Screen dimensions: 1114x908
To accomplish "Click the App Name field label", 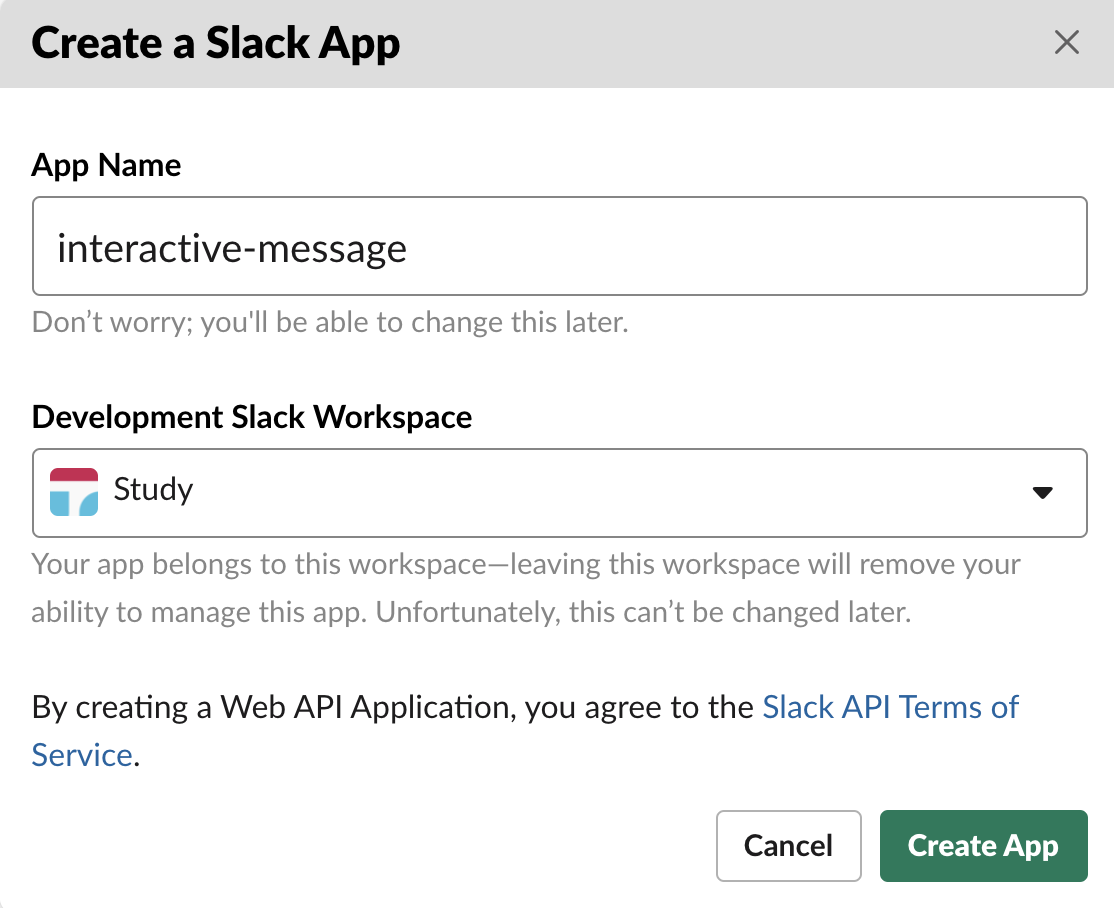I will (x=106, y=165).
